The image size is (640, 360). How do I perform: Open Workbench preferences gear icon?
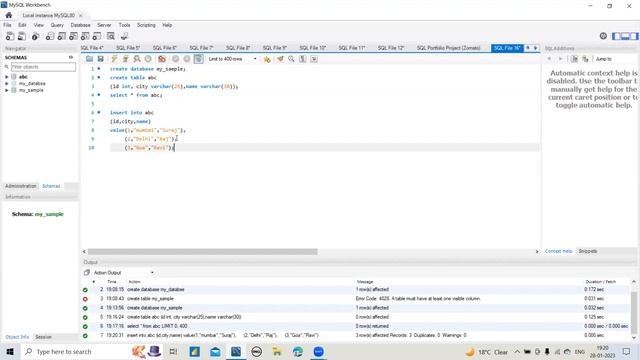coord(603,36)
